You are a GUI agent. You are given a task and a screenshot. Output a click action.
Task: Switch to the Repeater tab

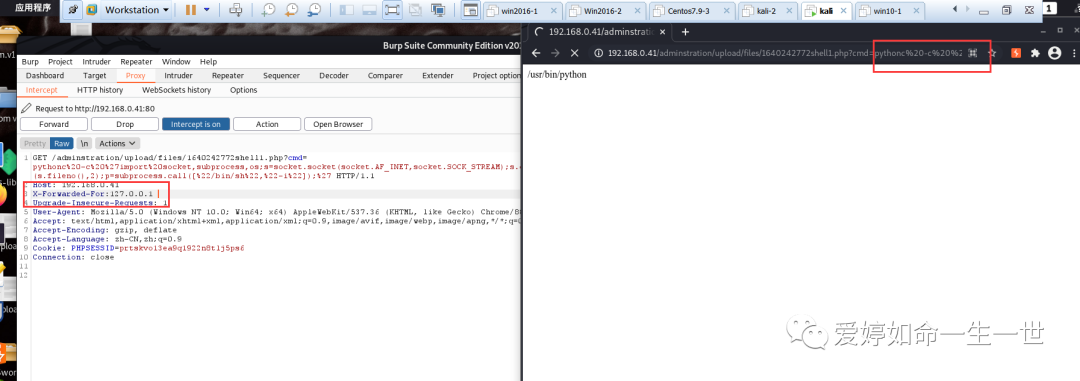227,76
